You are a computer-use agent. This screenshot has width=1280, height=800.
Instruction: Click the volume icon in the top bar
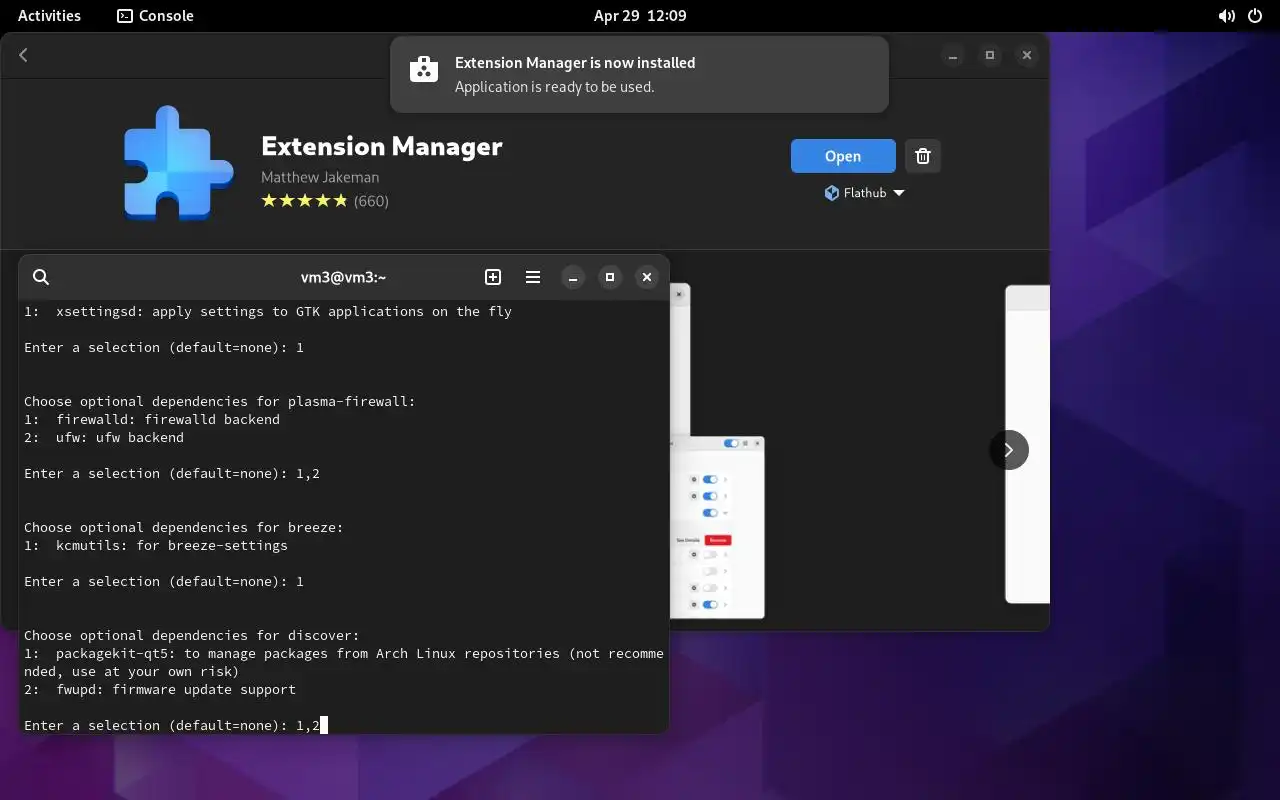pyautogui.click(x=1227, y=16)
